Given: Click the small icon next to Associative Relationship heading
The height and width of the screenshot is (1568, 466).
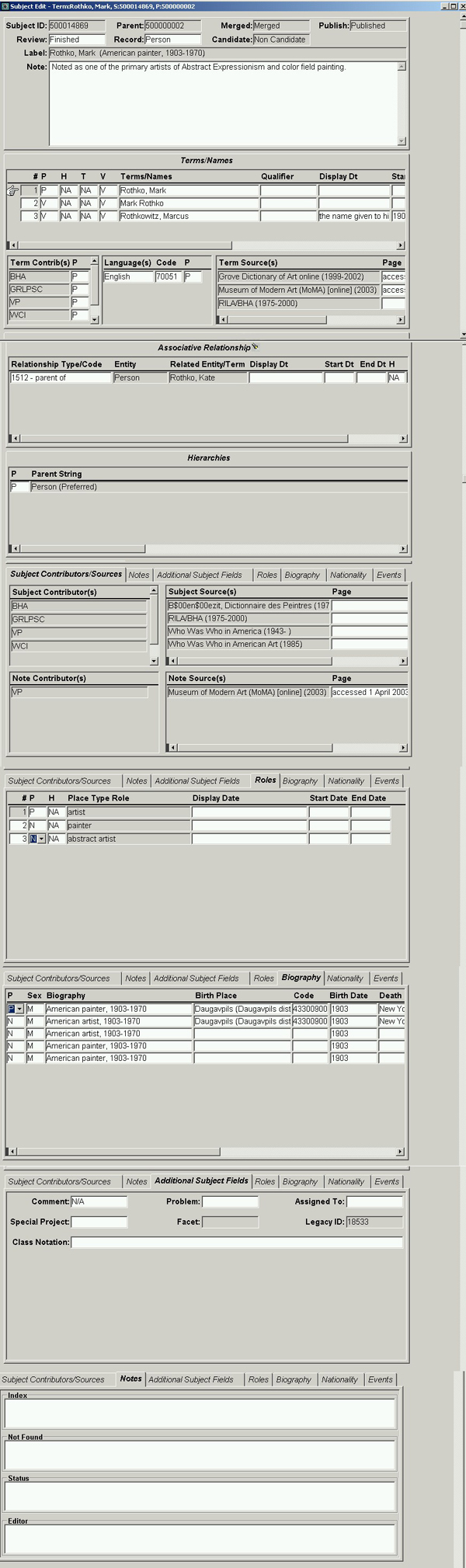Looking at the screenshot, I should pyautogui.click(x=255, y=347).
